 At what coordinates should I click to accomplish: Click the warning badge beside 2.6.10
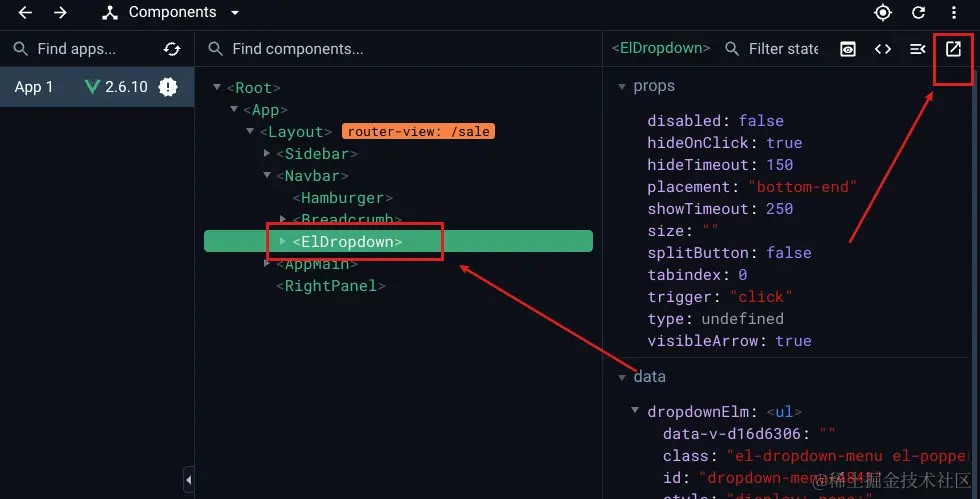point(168,87)
